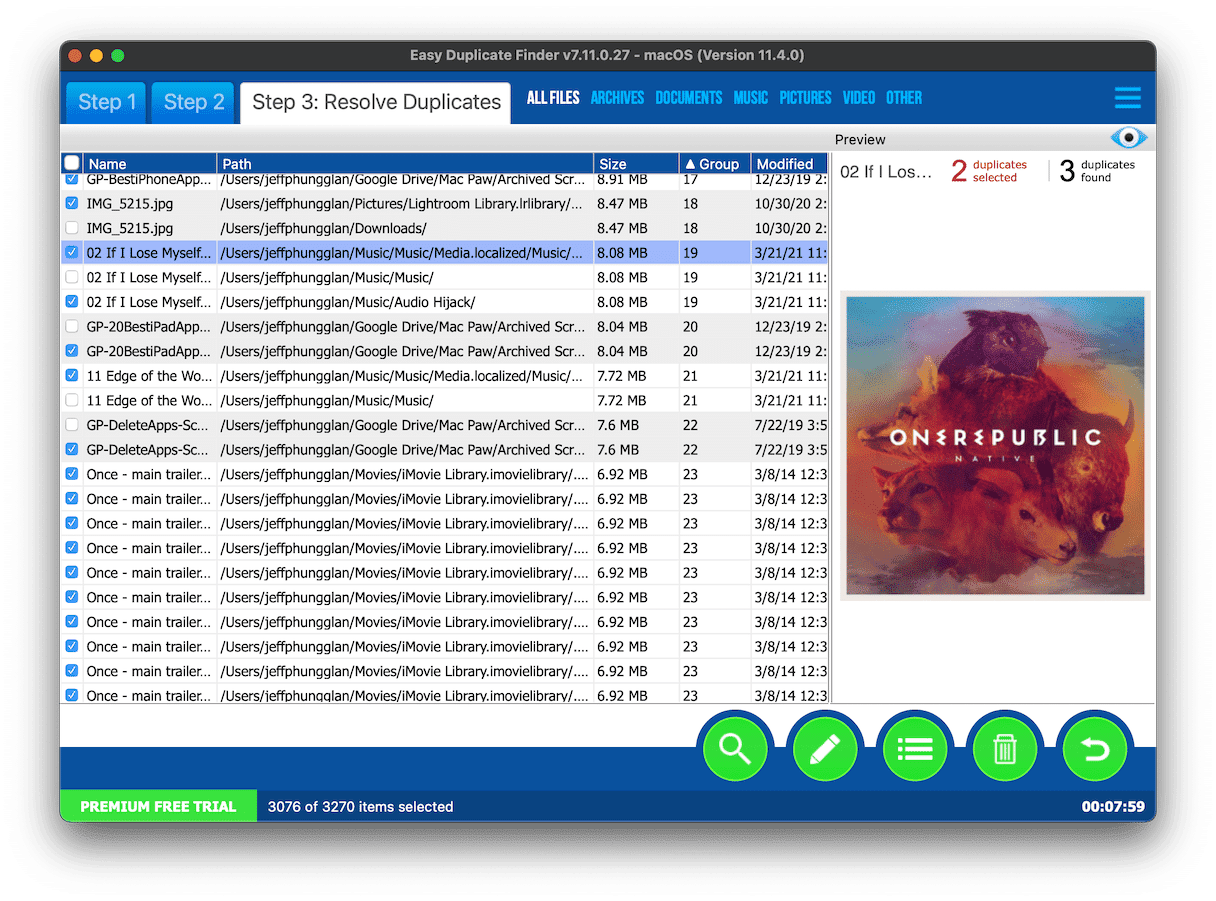Filter results by PICTURES

[805, 98]
